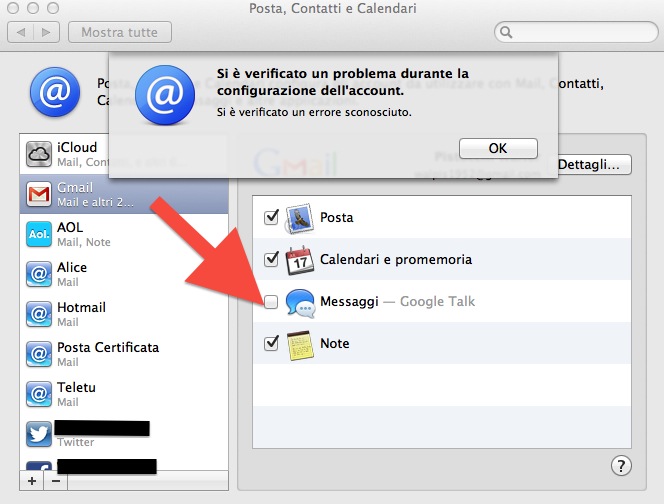Image resolution: width=664 pixels, height=504 pixels.
Task: Add a new account with plus button
Action: pyautogui.click(x=32, y=481)
